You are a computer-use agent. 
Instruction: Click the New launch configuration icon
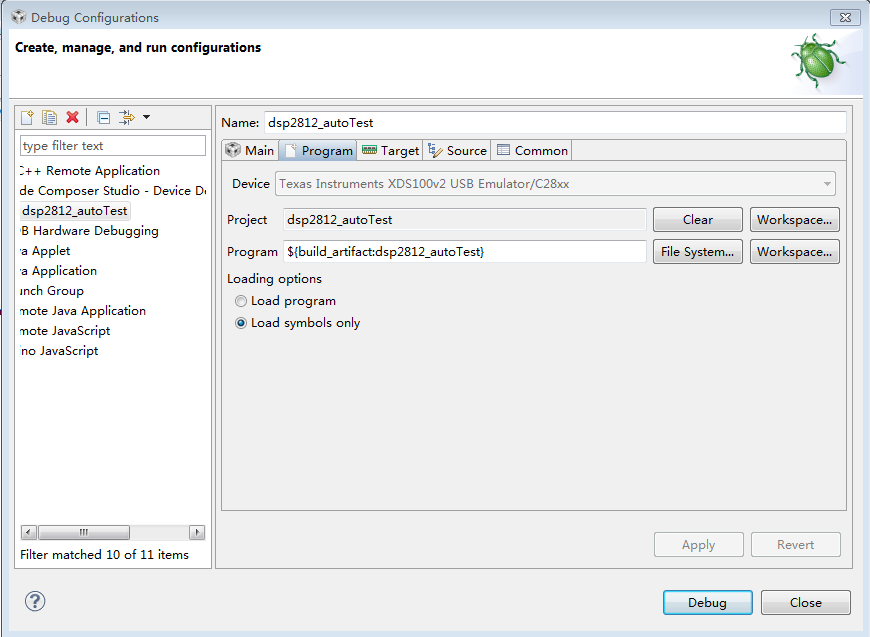point(28,118)
